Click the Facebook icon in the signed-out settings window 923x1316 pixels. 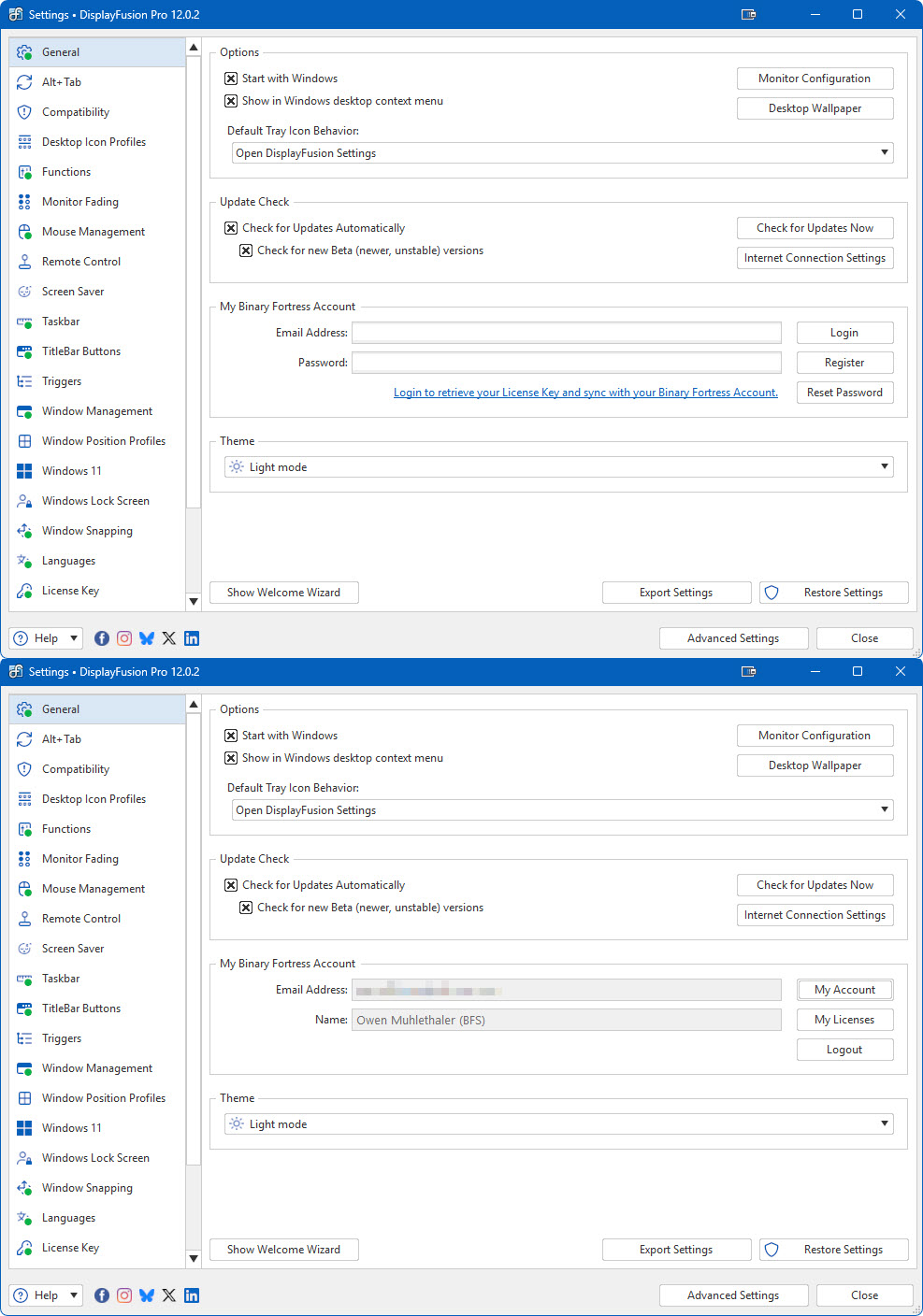[x=102, y=638]
